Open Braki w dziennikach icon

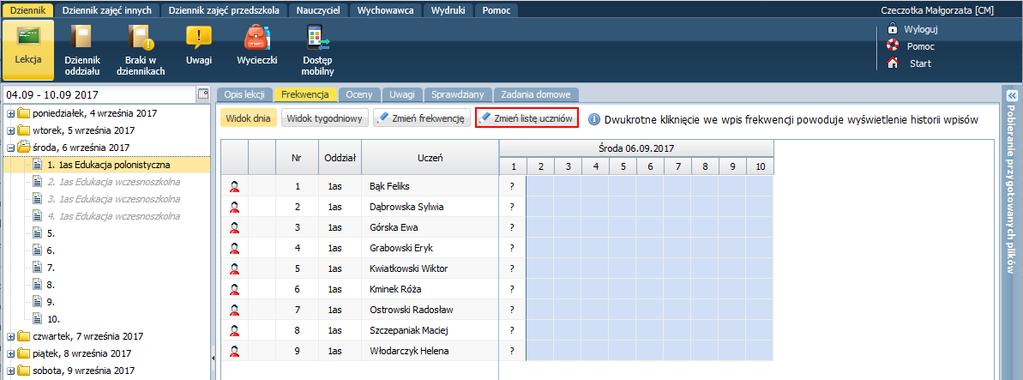pos(140,38)
